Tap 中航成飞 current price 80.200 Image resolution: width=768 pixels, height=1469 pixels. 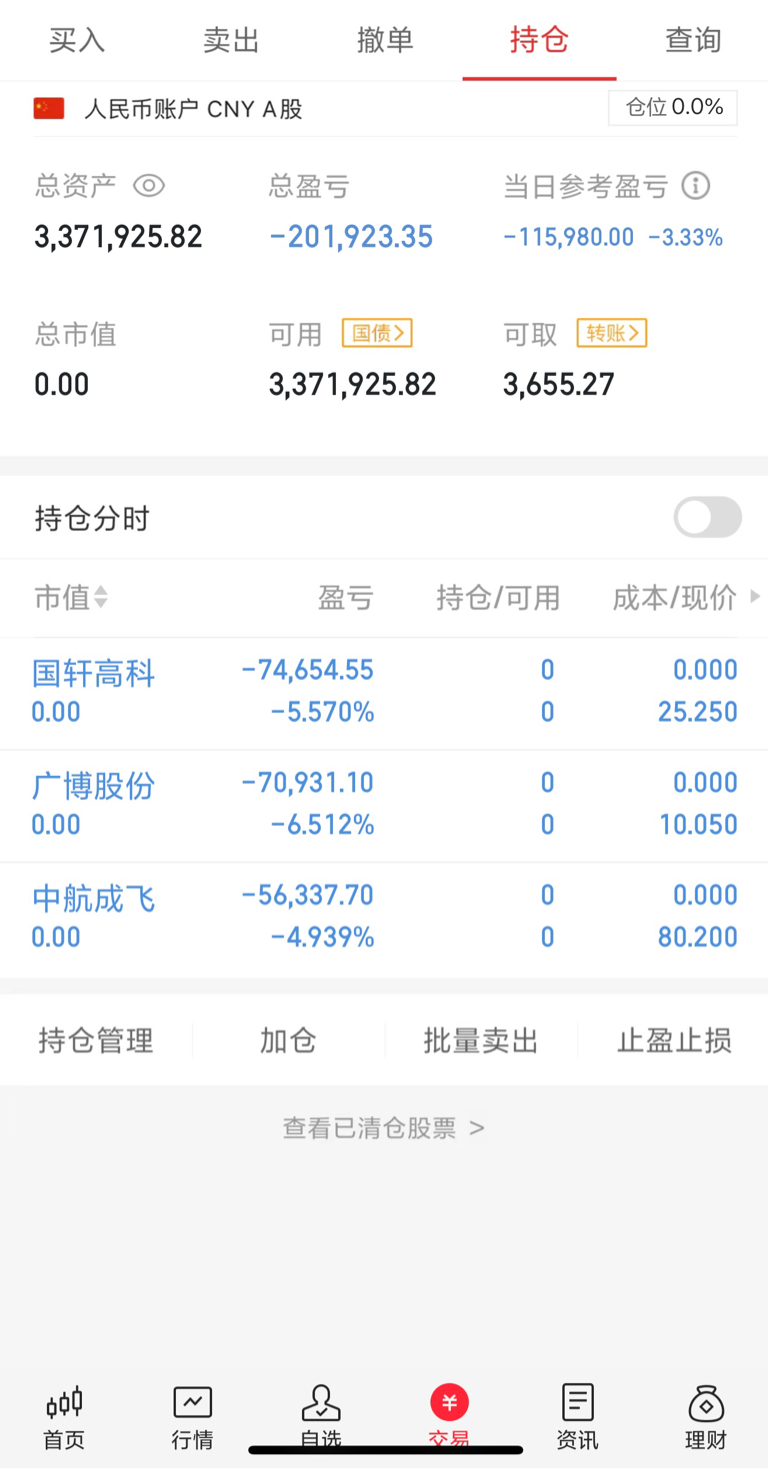698,937
